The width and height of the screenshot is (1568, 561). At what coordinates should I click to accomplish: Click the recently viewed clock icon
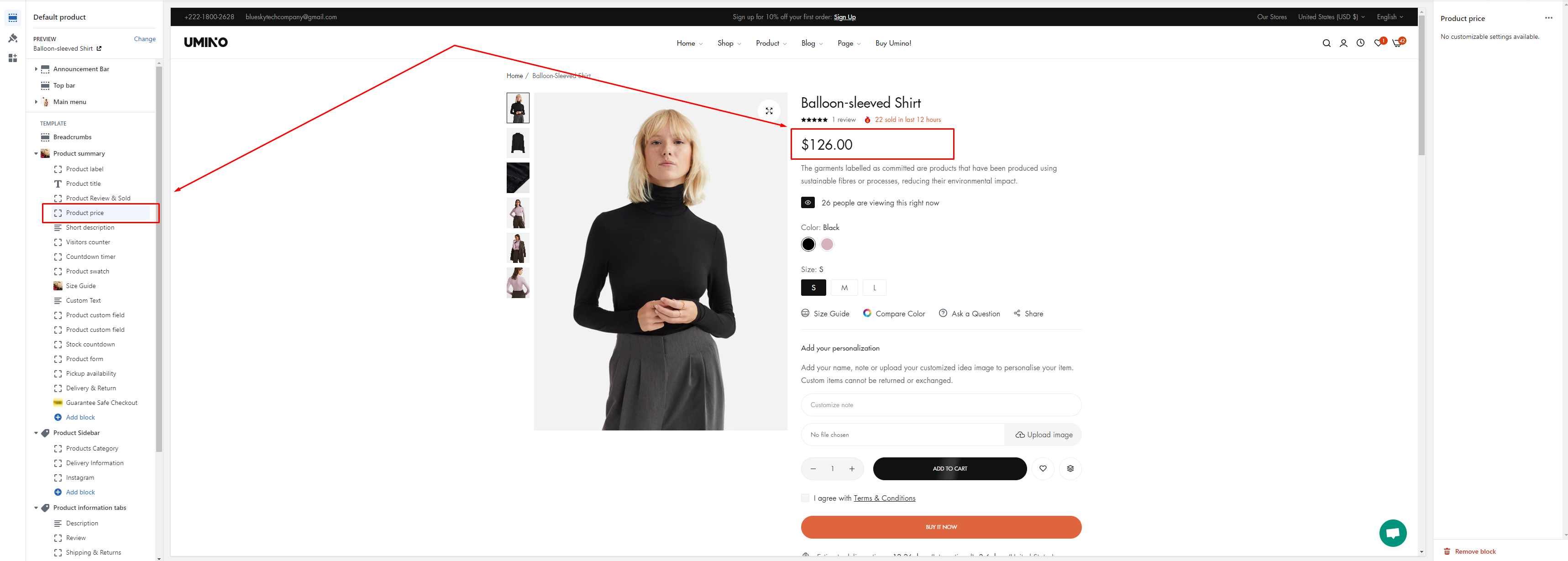[1360, 43]
